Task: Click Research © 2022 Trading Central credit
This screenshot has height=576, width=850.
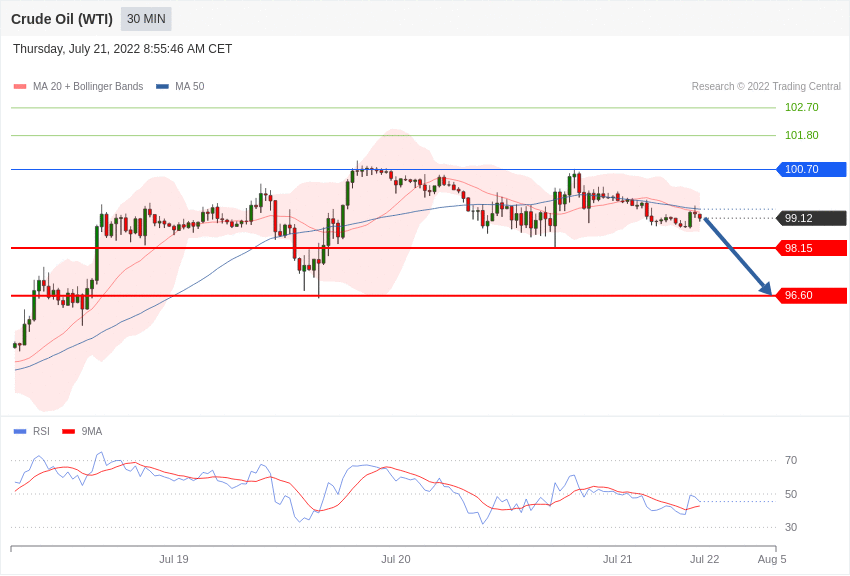Action: pos(766,86)
